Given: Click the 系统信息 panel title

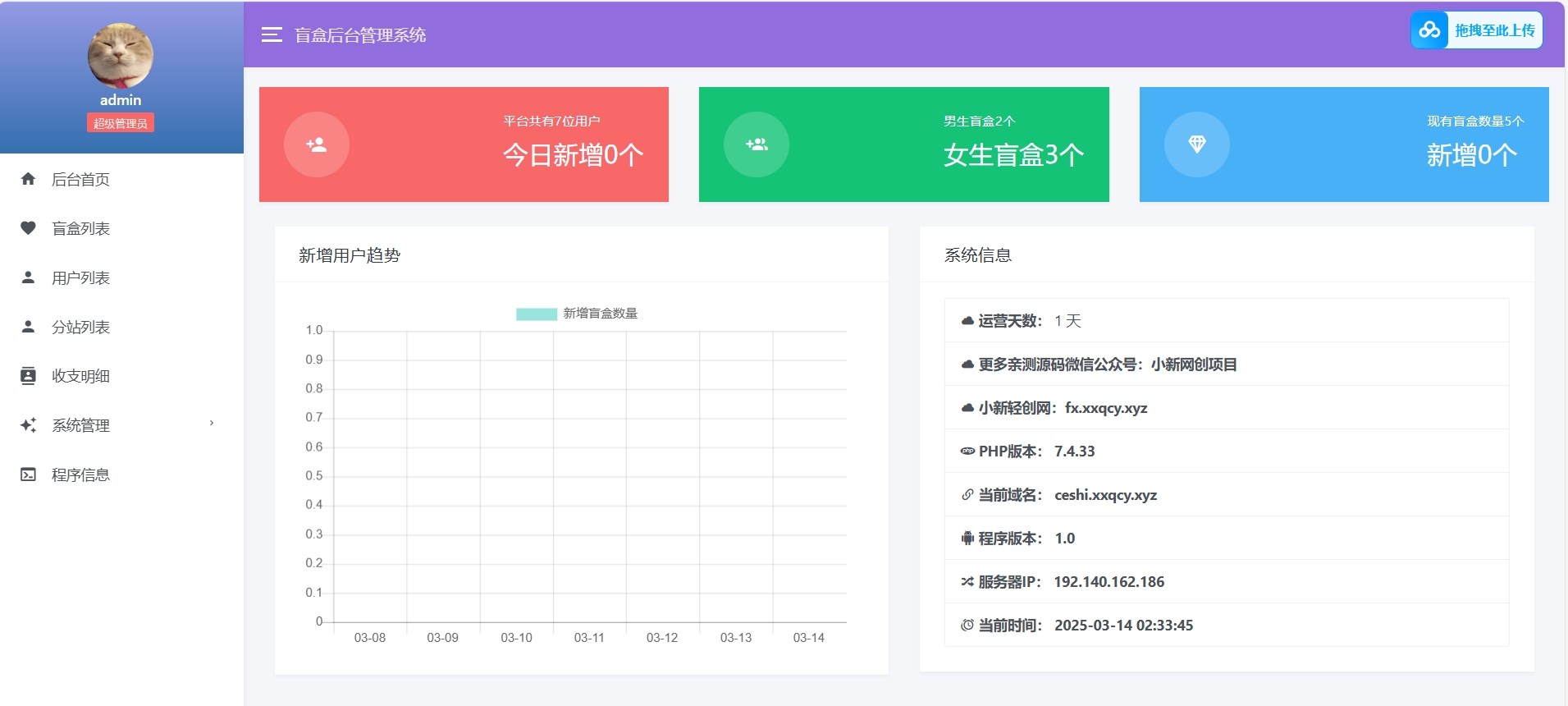Looking at the screenshot, I should click(978, 255).
